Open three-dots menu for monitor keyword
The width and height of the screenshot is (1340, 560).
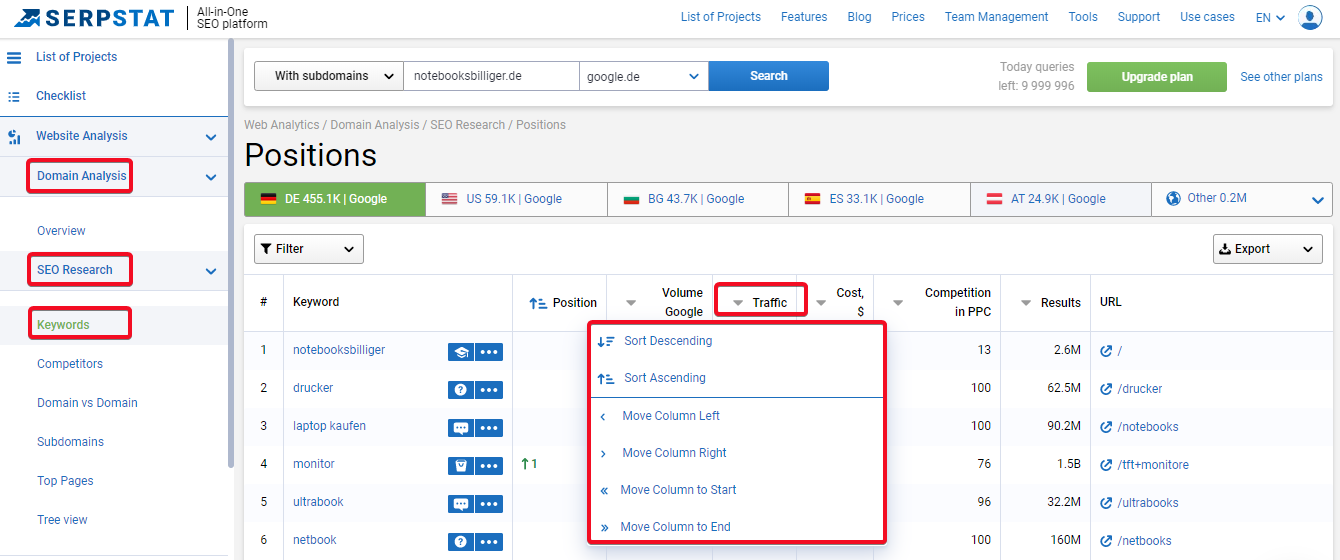pyautogui.click(x=489, y=466)
